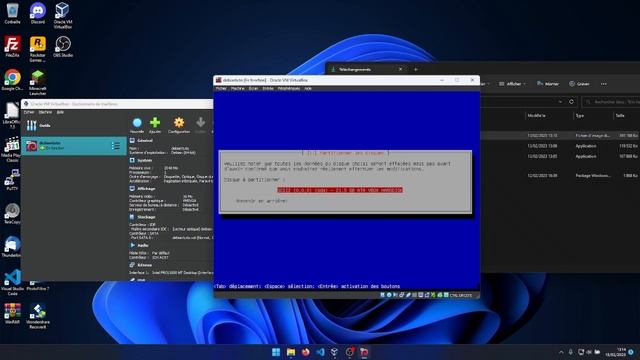The image size is (640, 360).
Task: Click the Outils tools entry
Action: pyautogui.click(x=73, y=125)
